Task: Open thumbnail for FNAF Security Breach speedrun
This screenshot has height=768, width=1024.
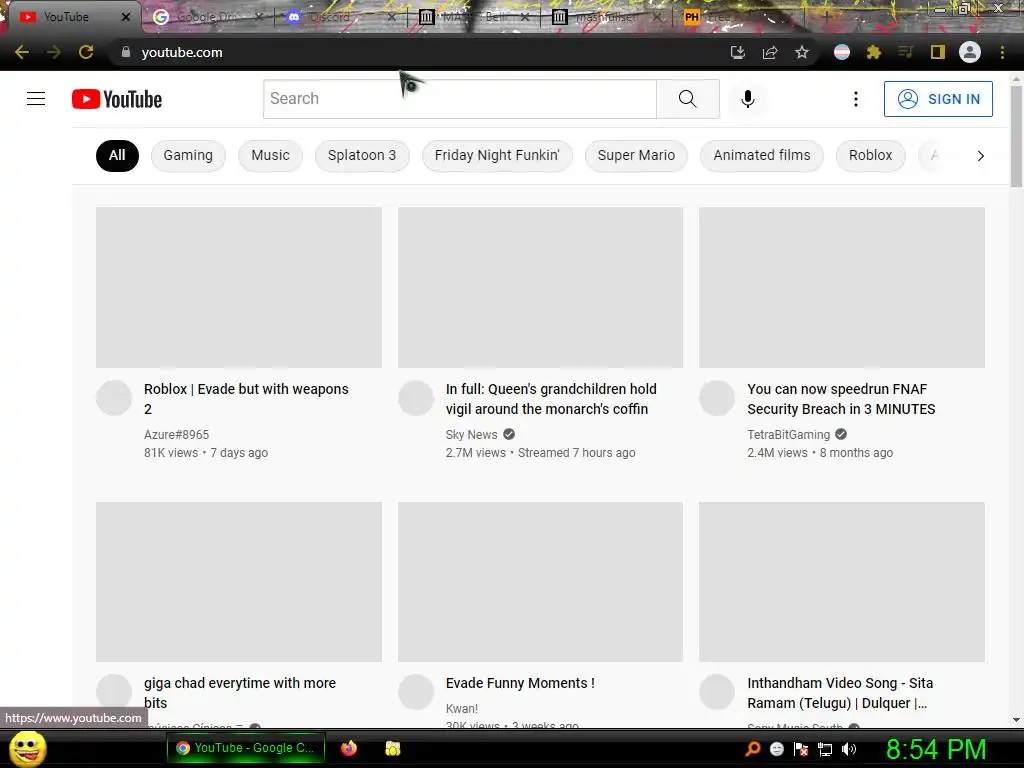Action: (842, 287)
